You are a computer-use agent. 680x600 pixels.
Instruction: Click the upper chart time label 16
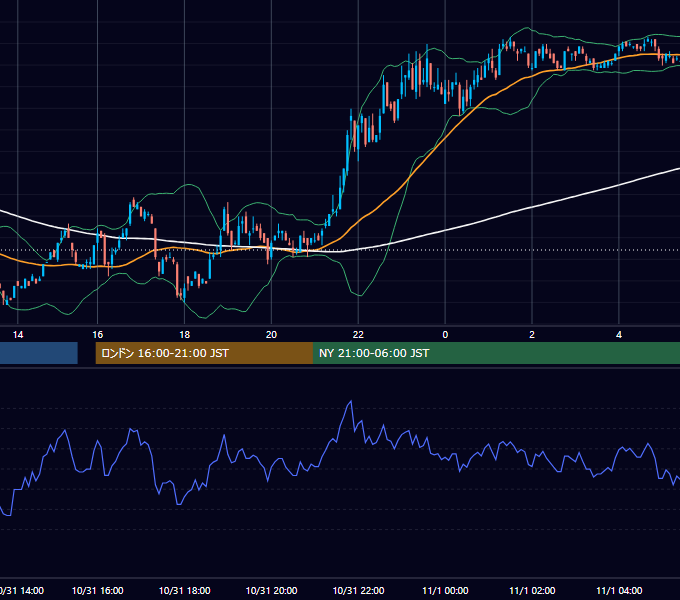[x=98, y=335]
